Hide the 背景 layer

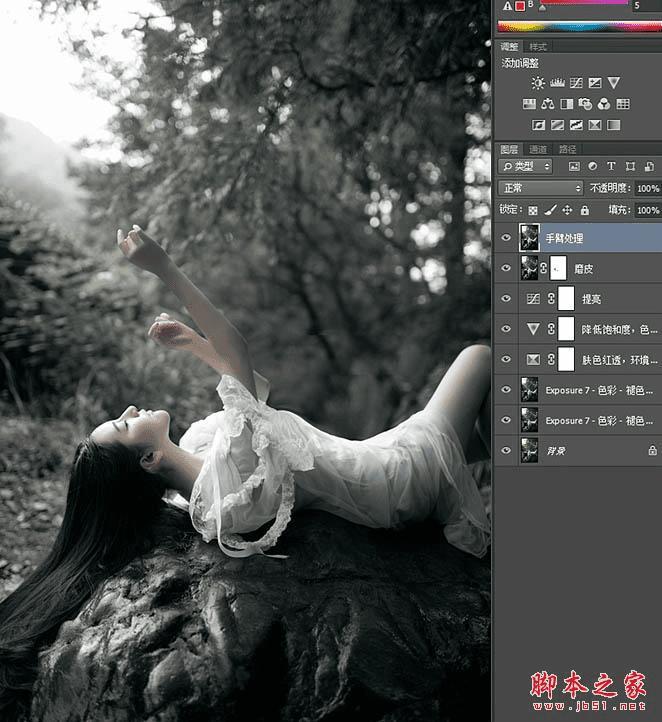[506, 450]
